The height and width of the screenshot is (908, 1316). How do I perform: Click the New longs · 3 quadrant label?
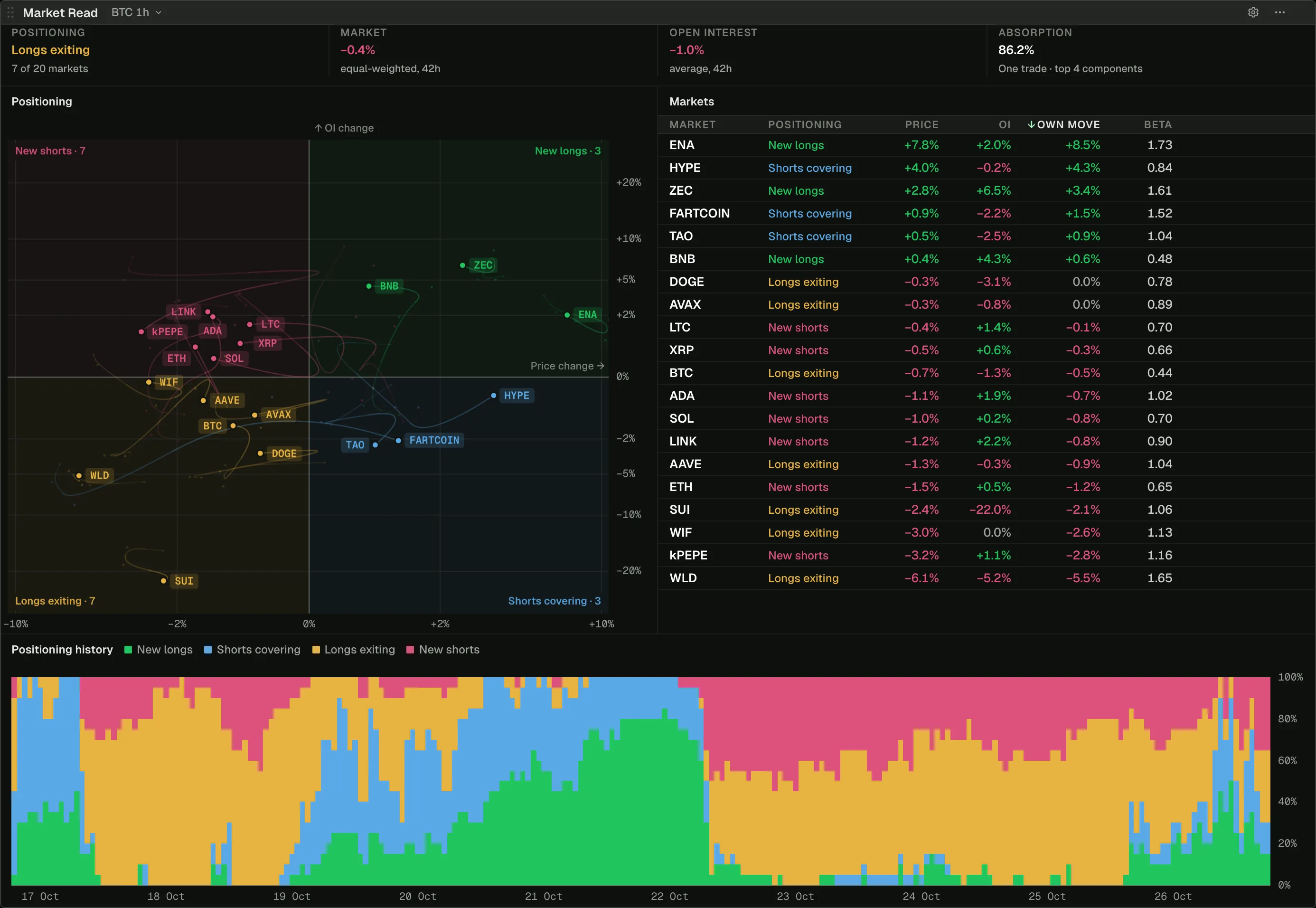pyautogui.click(x=568, y=151)
